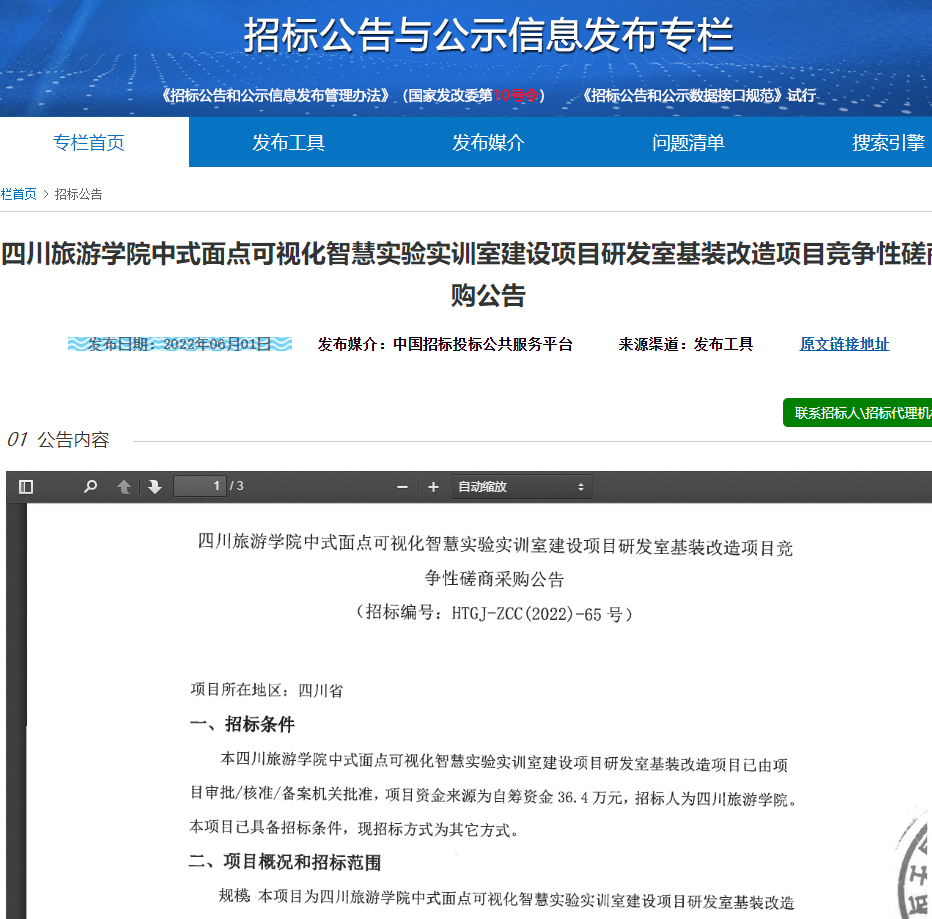Zoom out with the minus button
932x919 pixels.
pyautogui.click(x=402, y=487)
